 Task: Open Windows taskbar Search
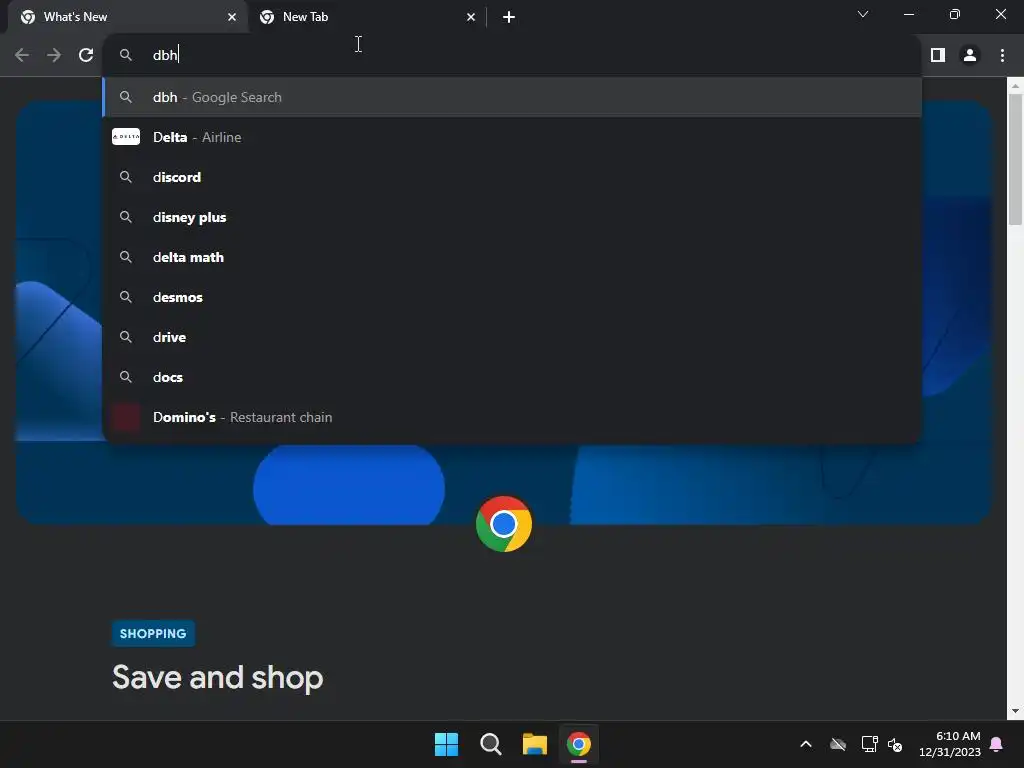click(490, 744)
